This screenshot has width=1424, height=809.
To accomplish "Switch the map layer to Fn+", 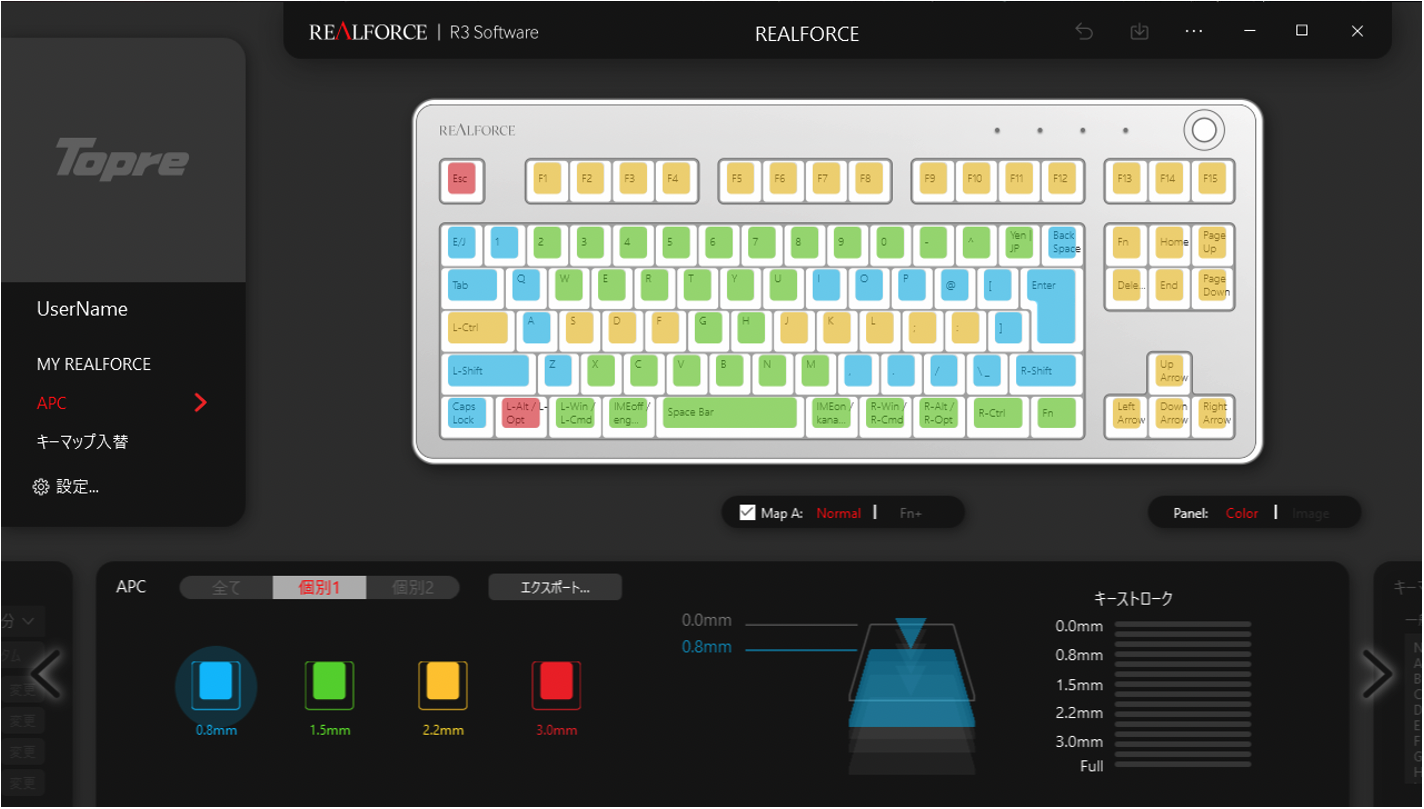I will tap(910, 513).
